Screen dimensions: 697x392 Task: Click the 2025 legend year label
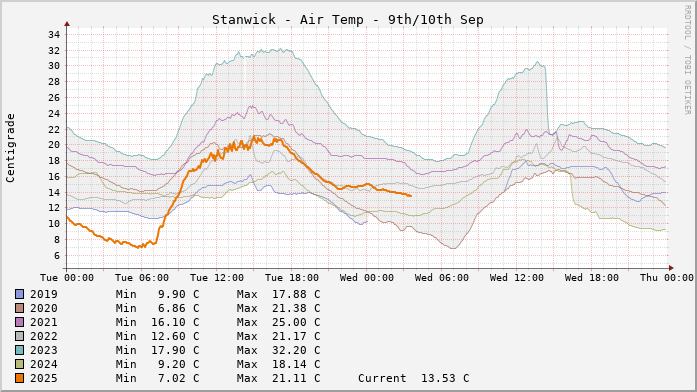[44, 378]
